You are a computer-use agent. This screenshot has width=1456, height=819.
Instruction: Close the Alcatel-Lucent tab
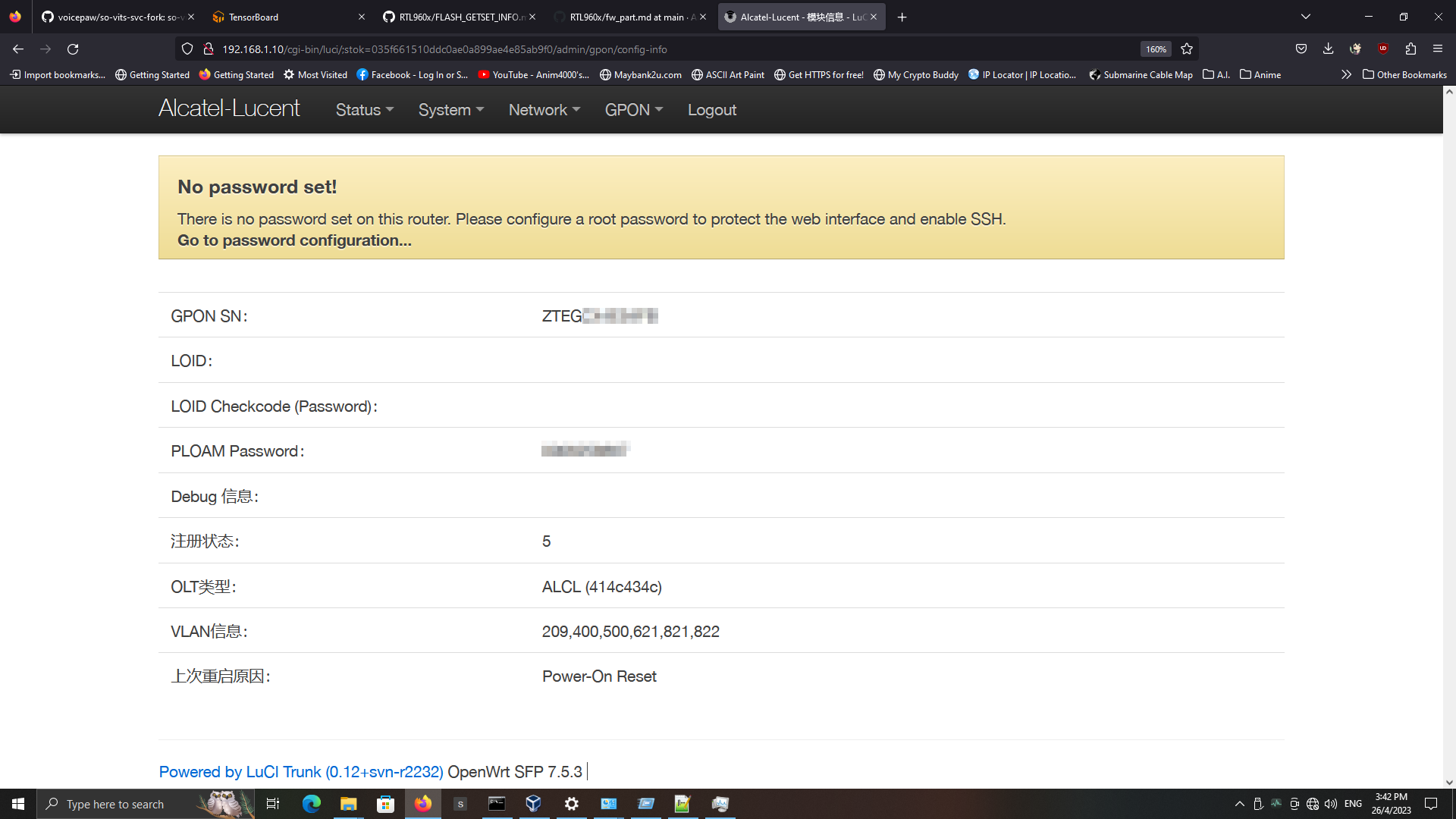(874, 17)
